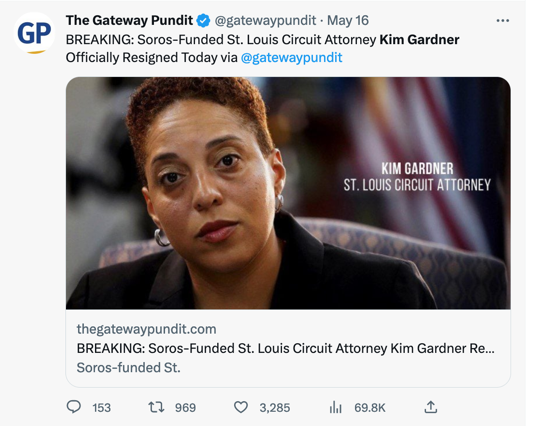Follow the blue @gatewaypundit mention link
This screenshot has width=535, height=426.
[291, 57]
